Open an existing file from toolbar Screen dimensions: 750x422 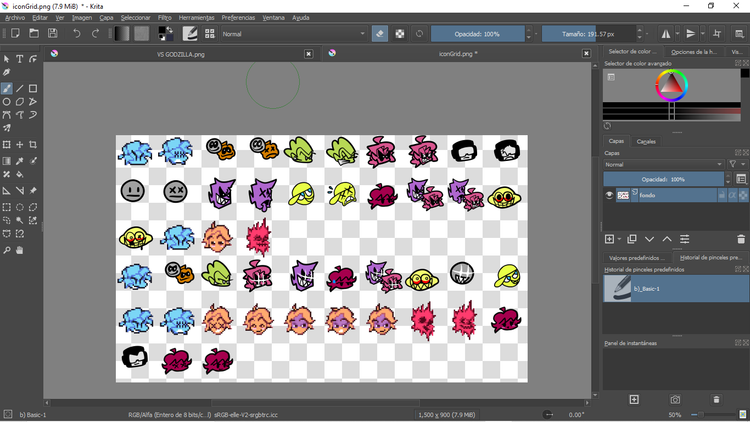[x=34, y=33]
